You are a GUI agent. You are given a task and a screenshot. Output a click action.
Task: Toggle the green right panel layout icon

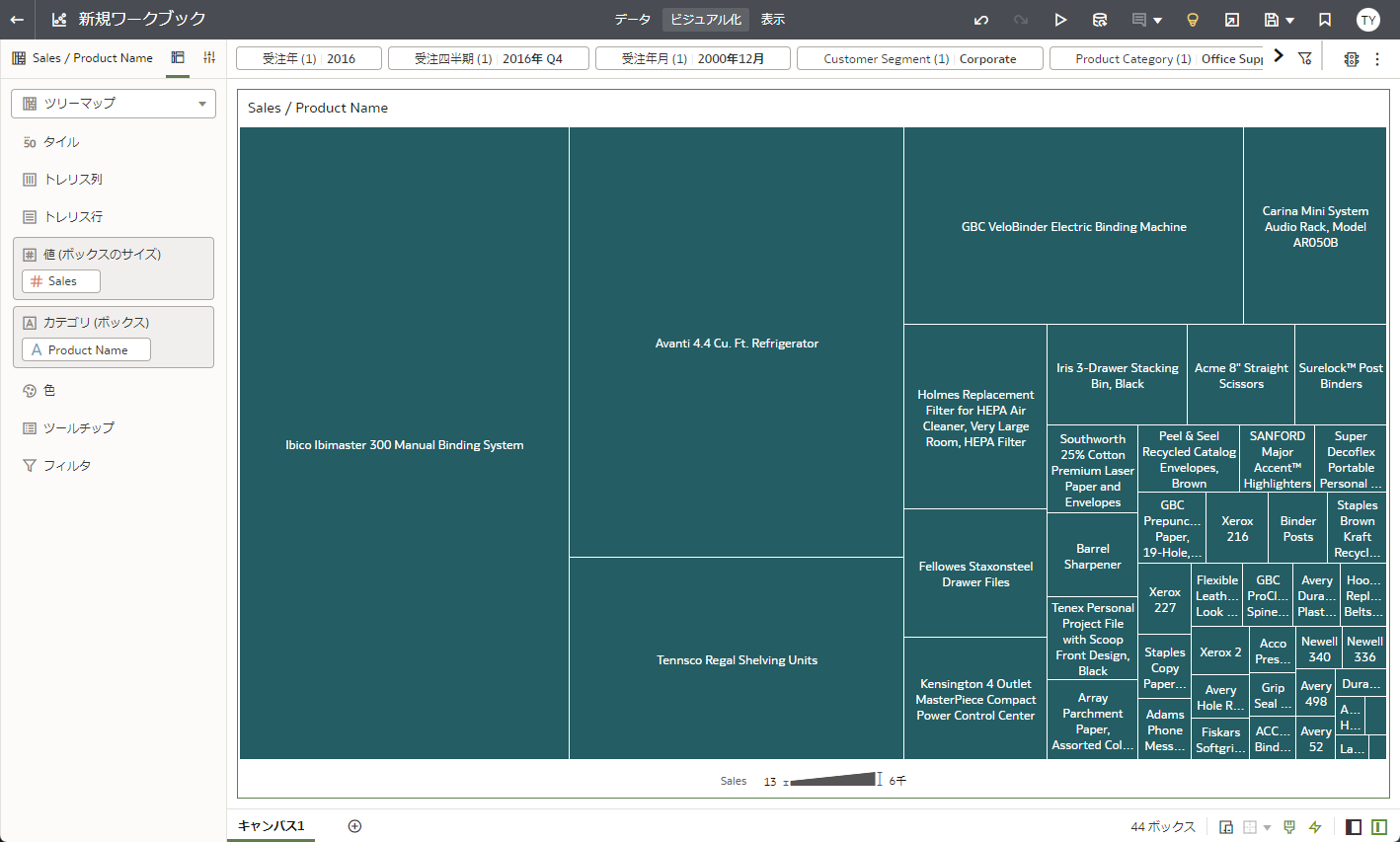(x=1379, y=827)
